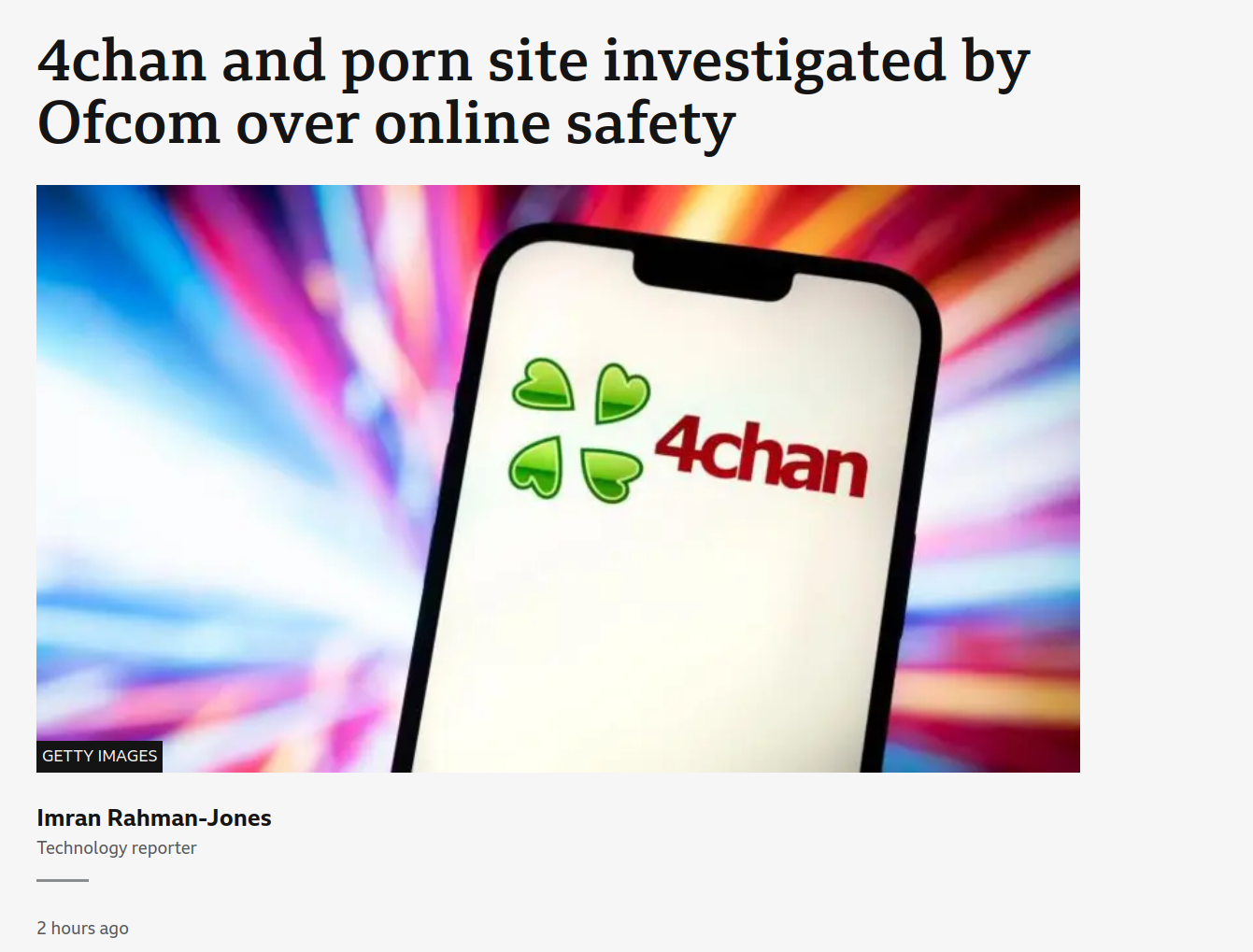Select the top-right green clover leaf
This screenshot has height=952, width=1253.
(621, 392)
